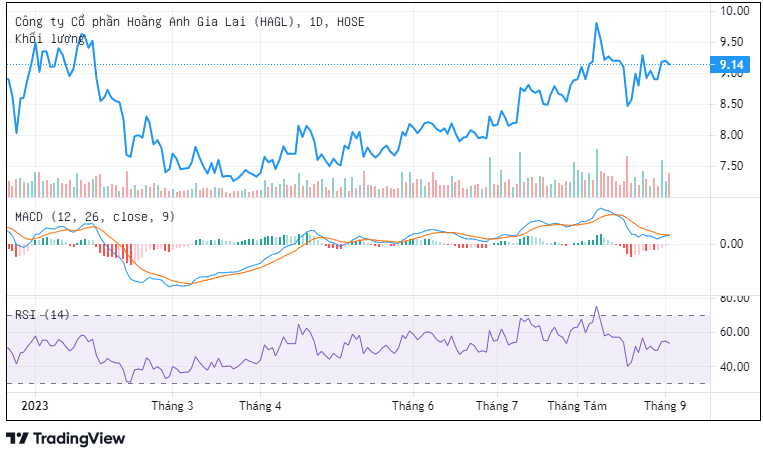Open the TradingView wordmark link
The width and height of the screenshot is (763, 456).
pyautogui.click(x=79, y=438)
